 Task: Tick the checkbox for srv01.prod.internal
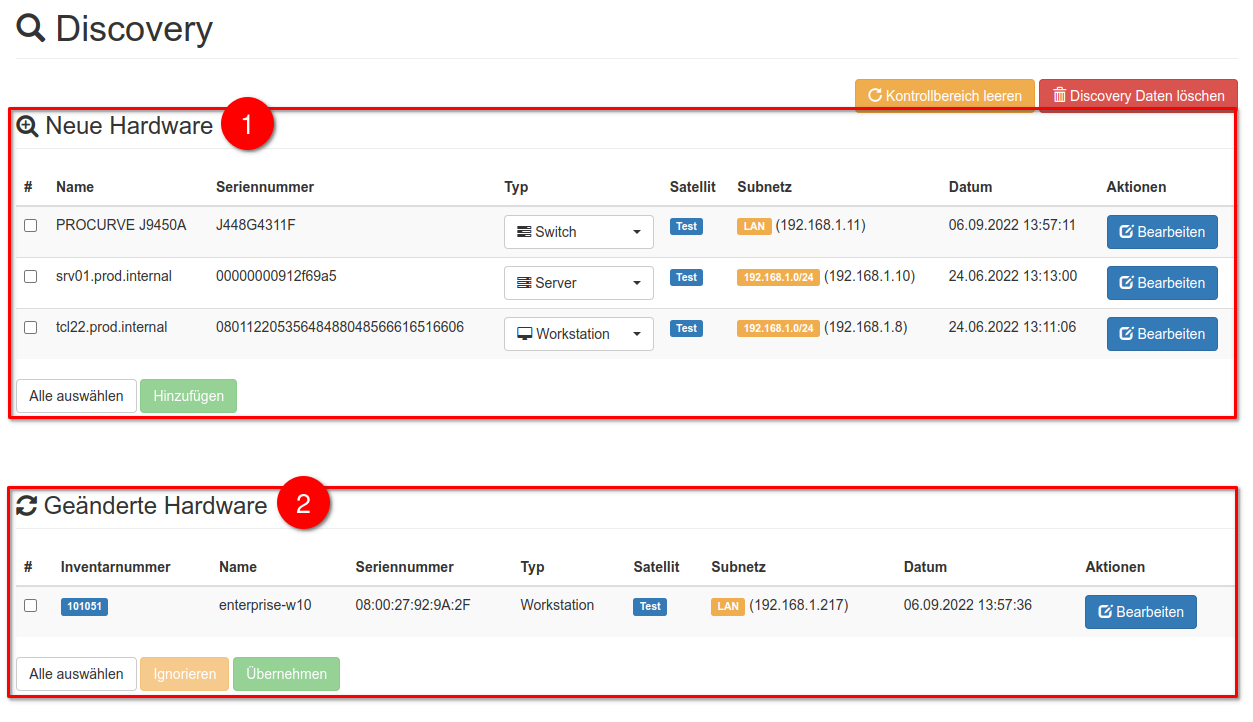coord(31,277)
